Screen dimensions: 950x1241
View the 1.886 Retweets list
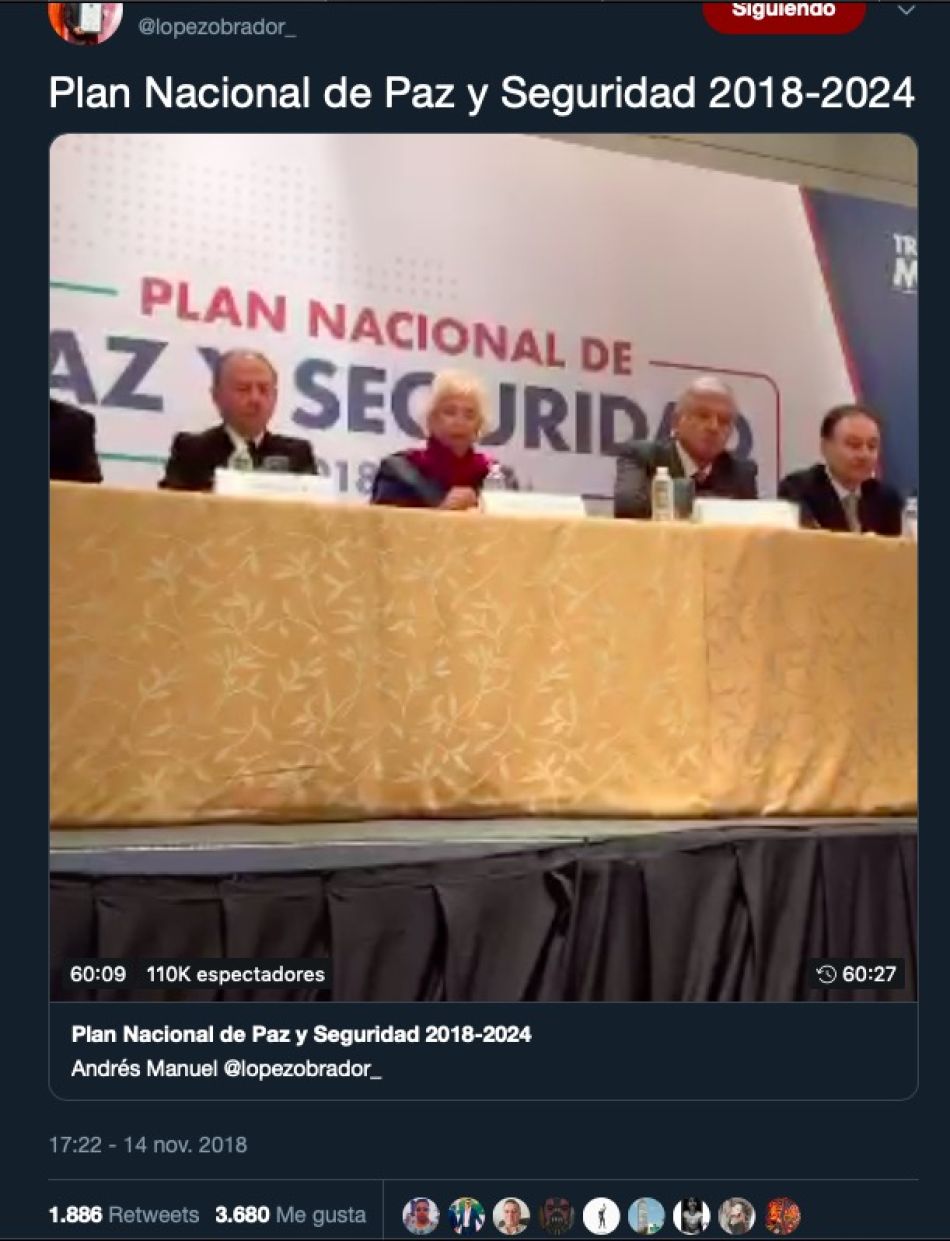[x=124, y=1215]
